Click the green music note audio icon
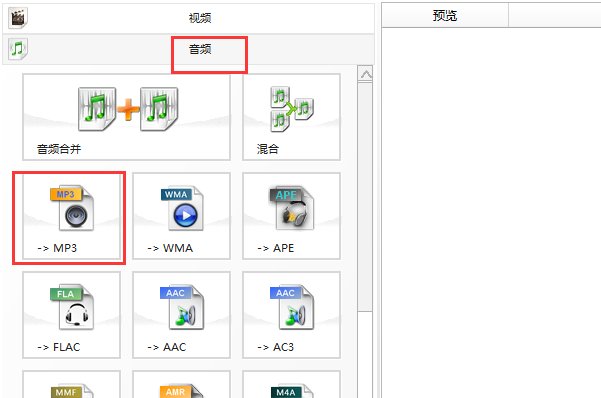This screenshot has height=398, width=601. point(18,49)
